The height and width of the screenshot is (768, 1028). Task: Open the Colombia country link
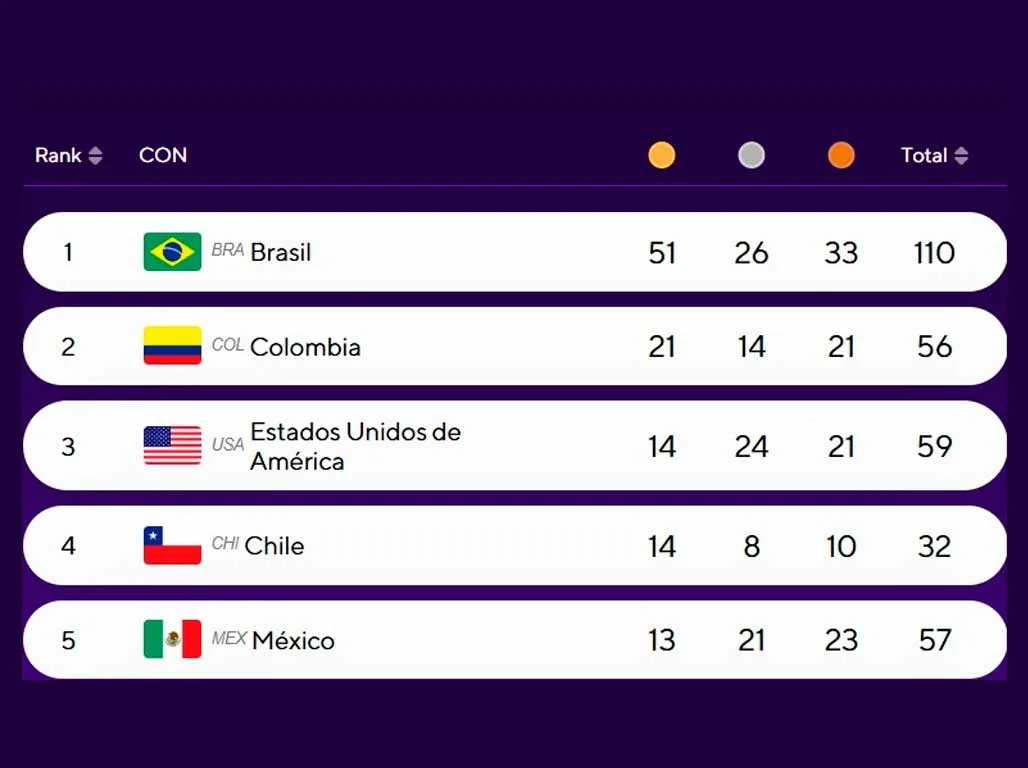(x=305, y=347)
